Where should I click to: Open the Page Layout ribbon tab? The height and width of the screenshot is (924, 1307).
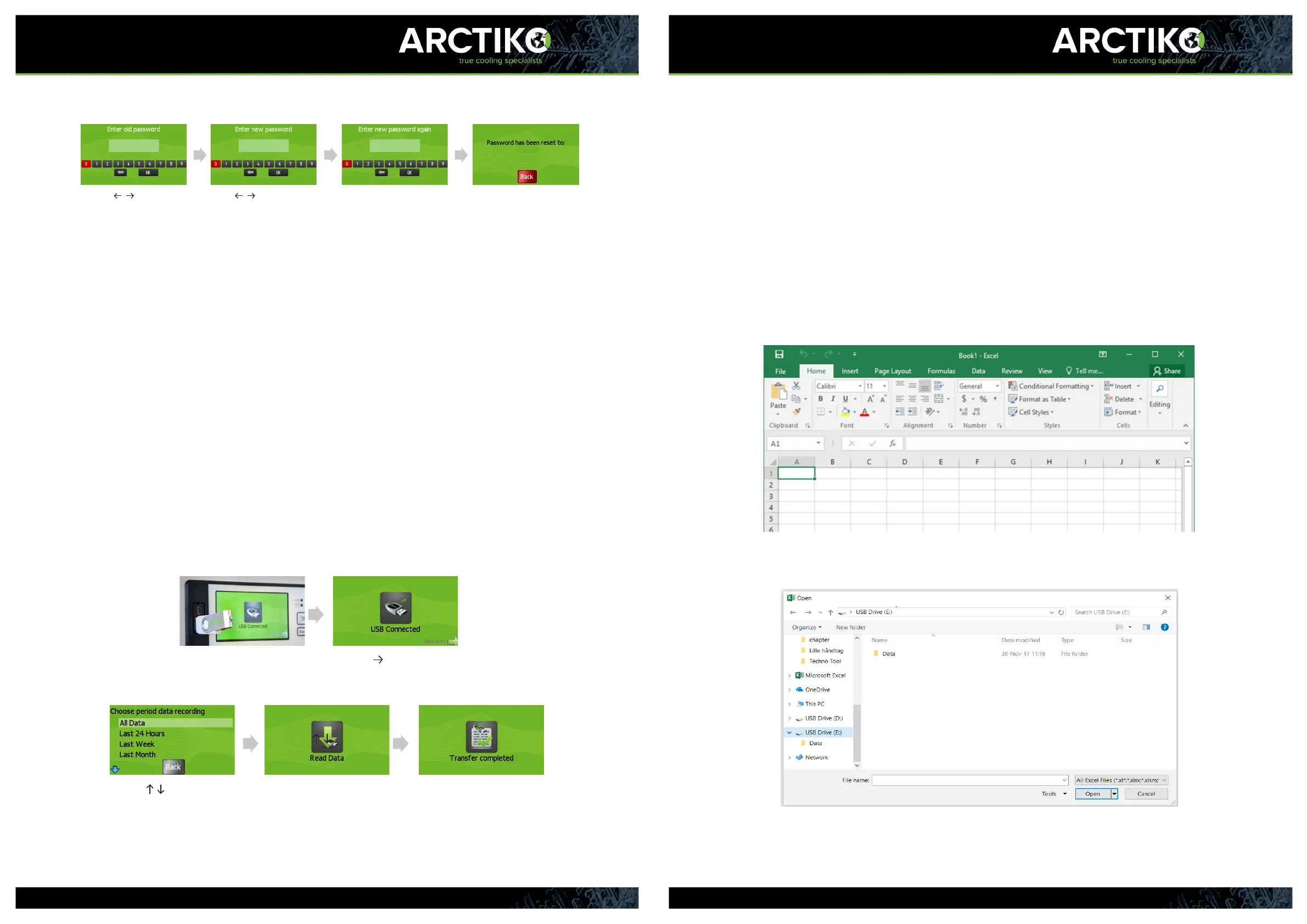[892, 371]
